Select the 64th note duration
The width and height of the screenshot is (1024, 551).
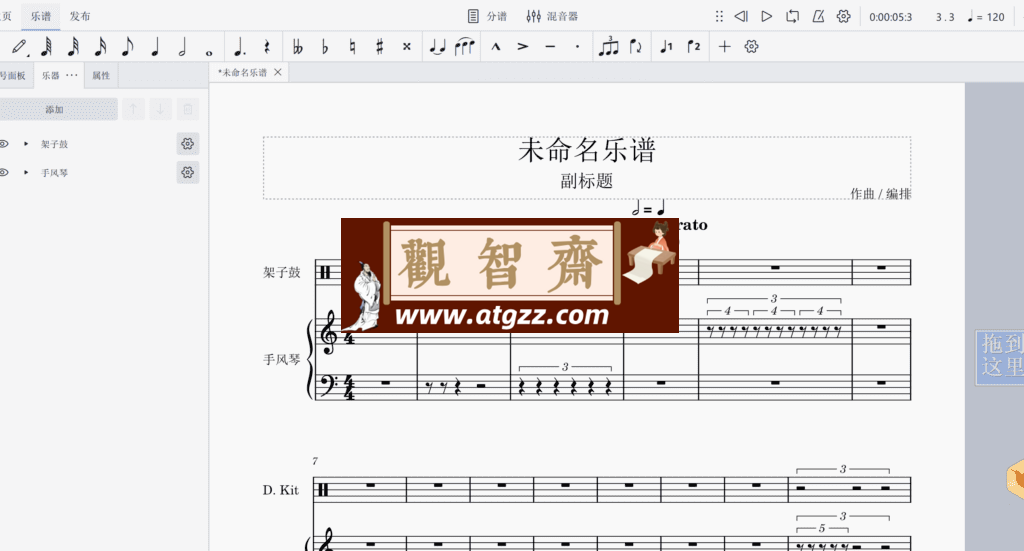(46, 47)
